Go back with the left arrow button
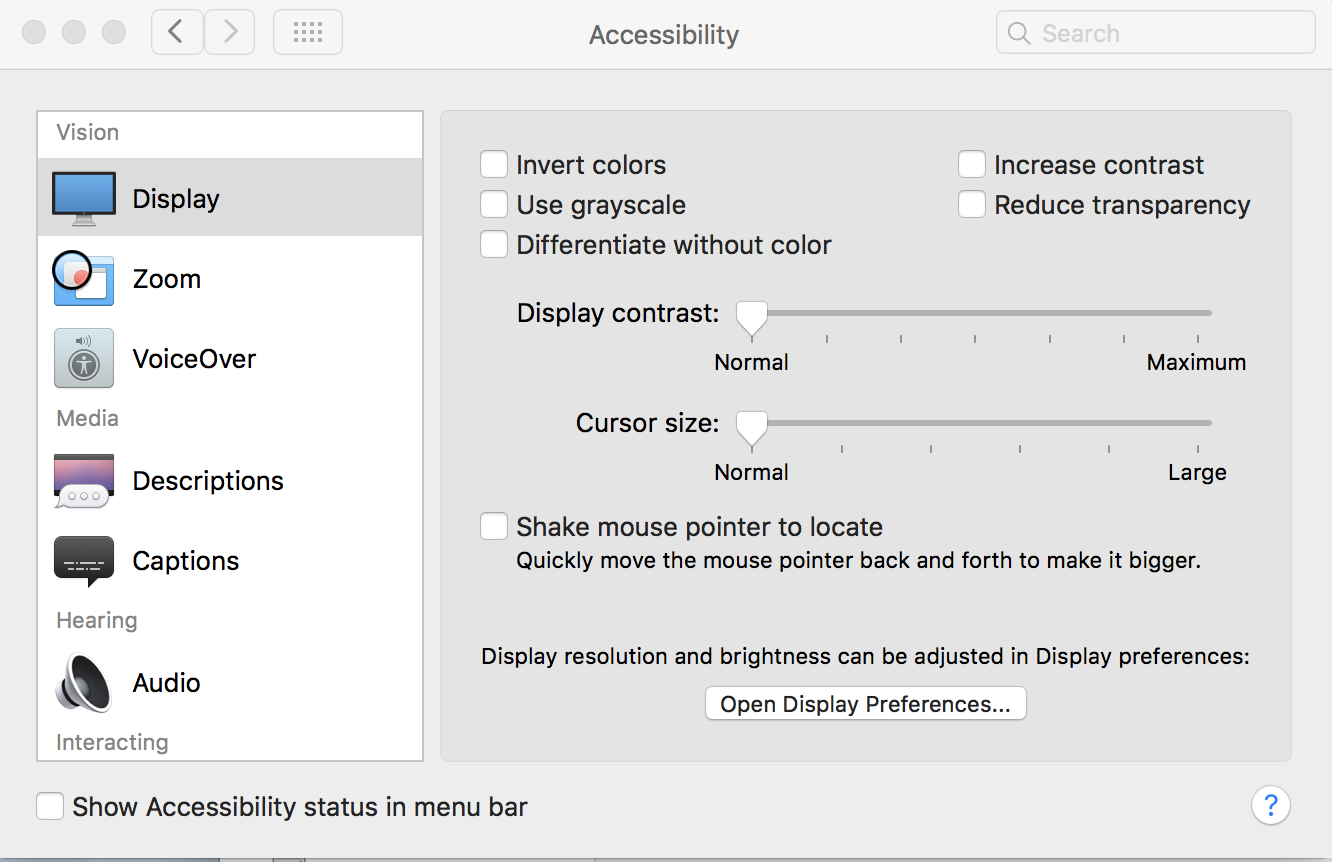This screenshot has width=1332, height=862. (x=177, y=33)
